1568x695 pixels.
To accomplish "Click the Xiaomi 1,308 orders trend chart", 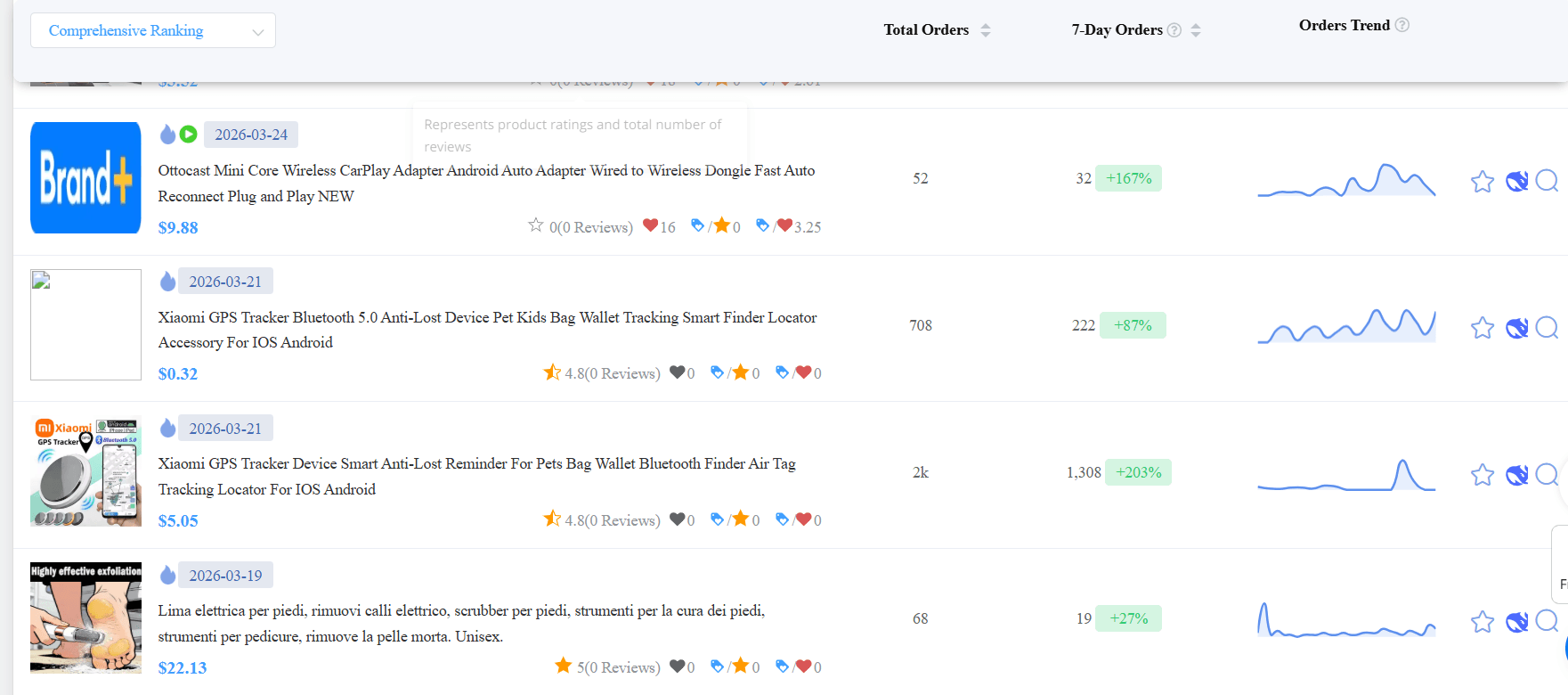I will 1345,474.
